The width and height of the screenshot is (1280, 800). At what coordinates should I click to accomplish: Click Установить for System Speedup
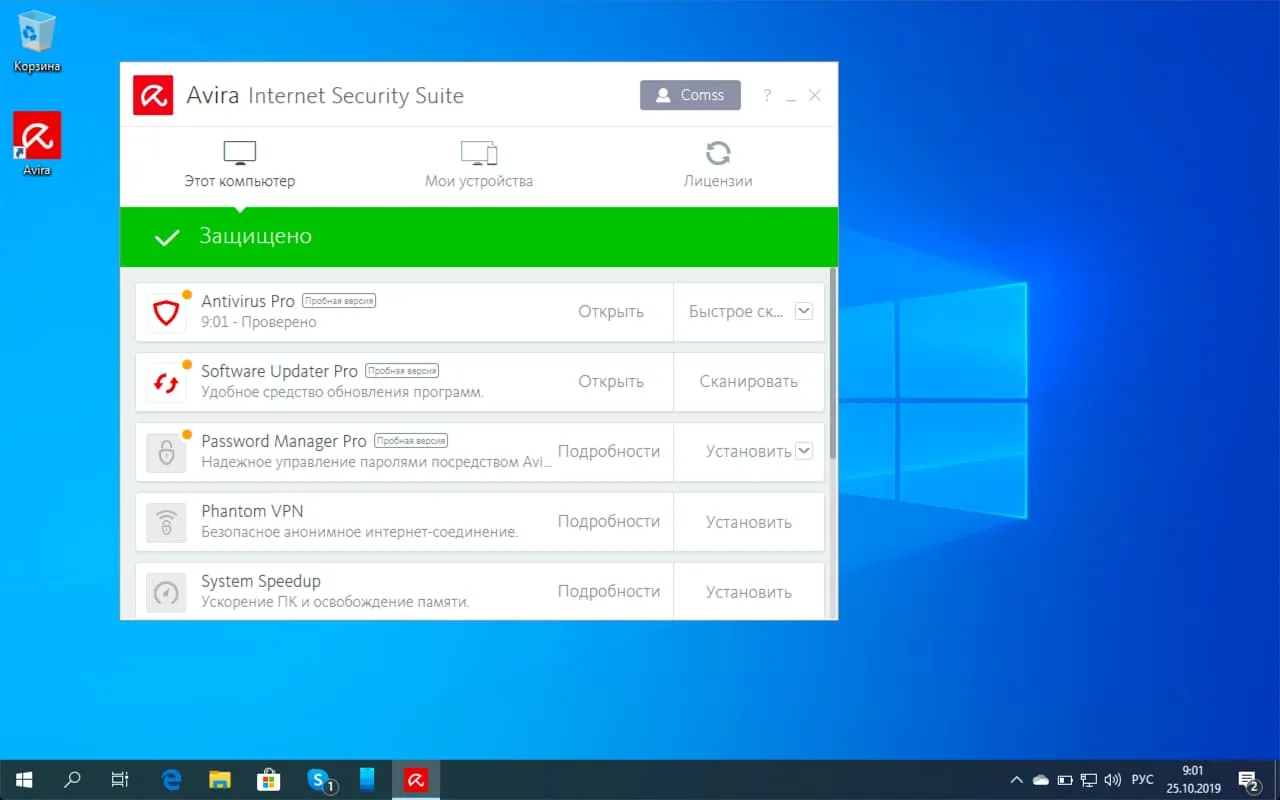[x=749, y=592]
